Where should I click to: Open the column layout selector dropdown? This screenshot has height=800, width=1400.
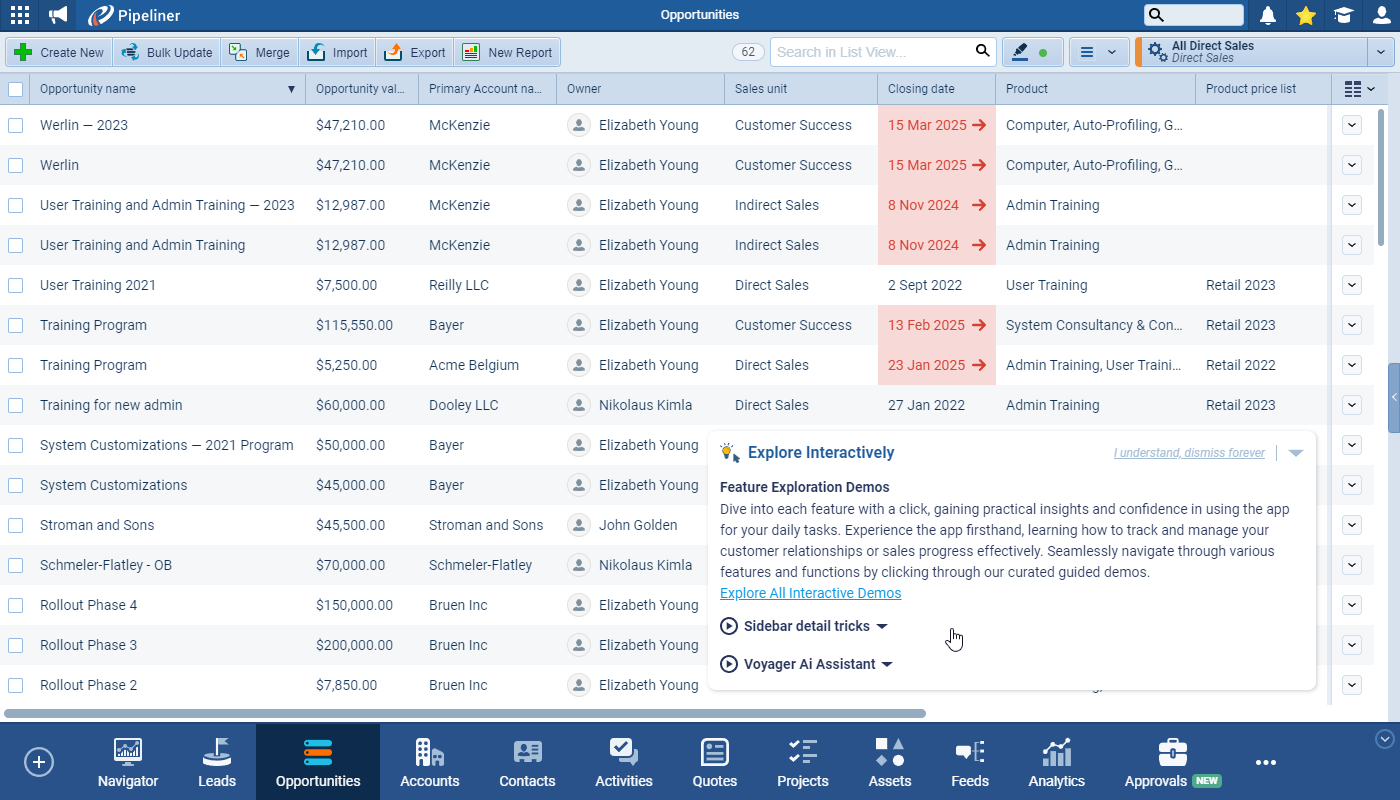(x=1359, y=89)
